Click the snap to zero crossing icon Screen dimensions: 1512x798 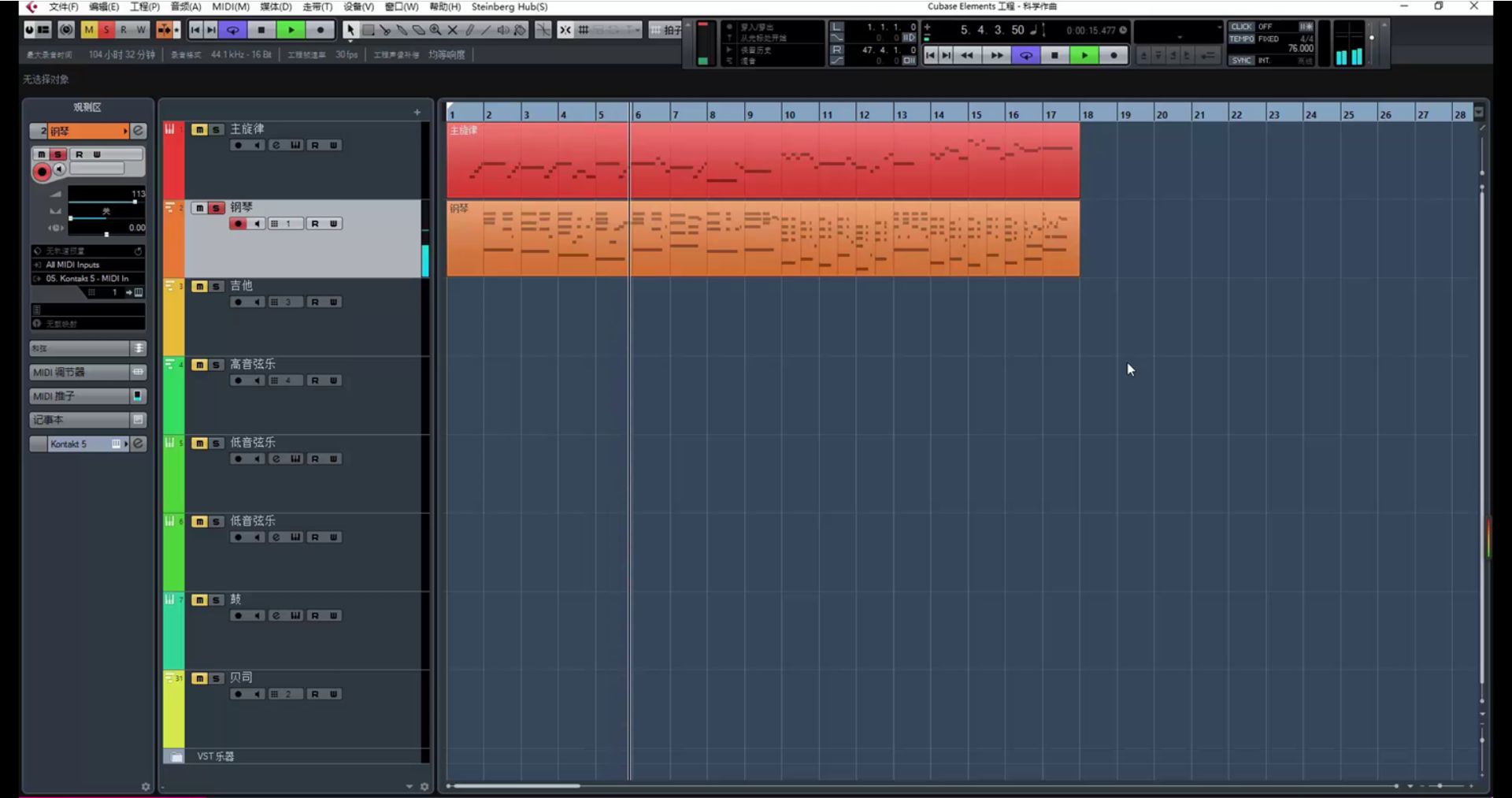tap(543, 30)
